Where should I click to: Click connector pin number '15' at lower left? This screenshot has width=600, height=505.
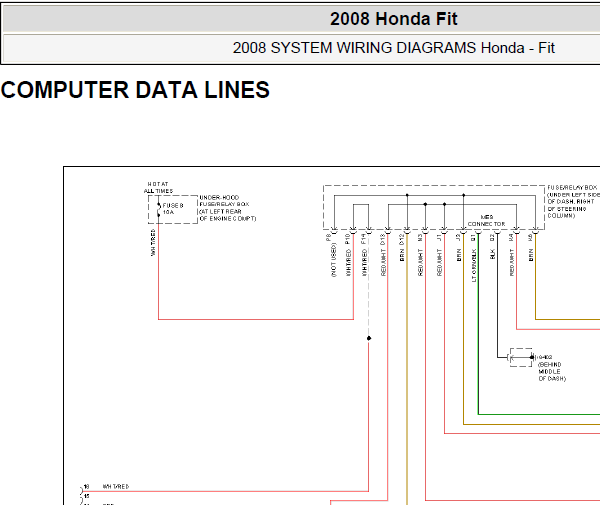(86, 496)
